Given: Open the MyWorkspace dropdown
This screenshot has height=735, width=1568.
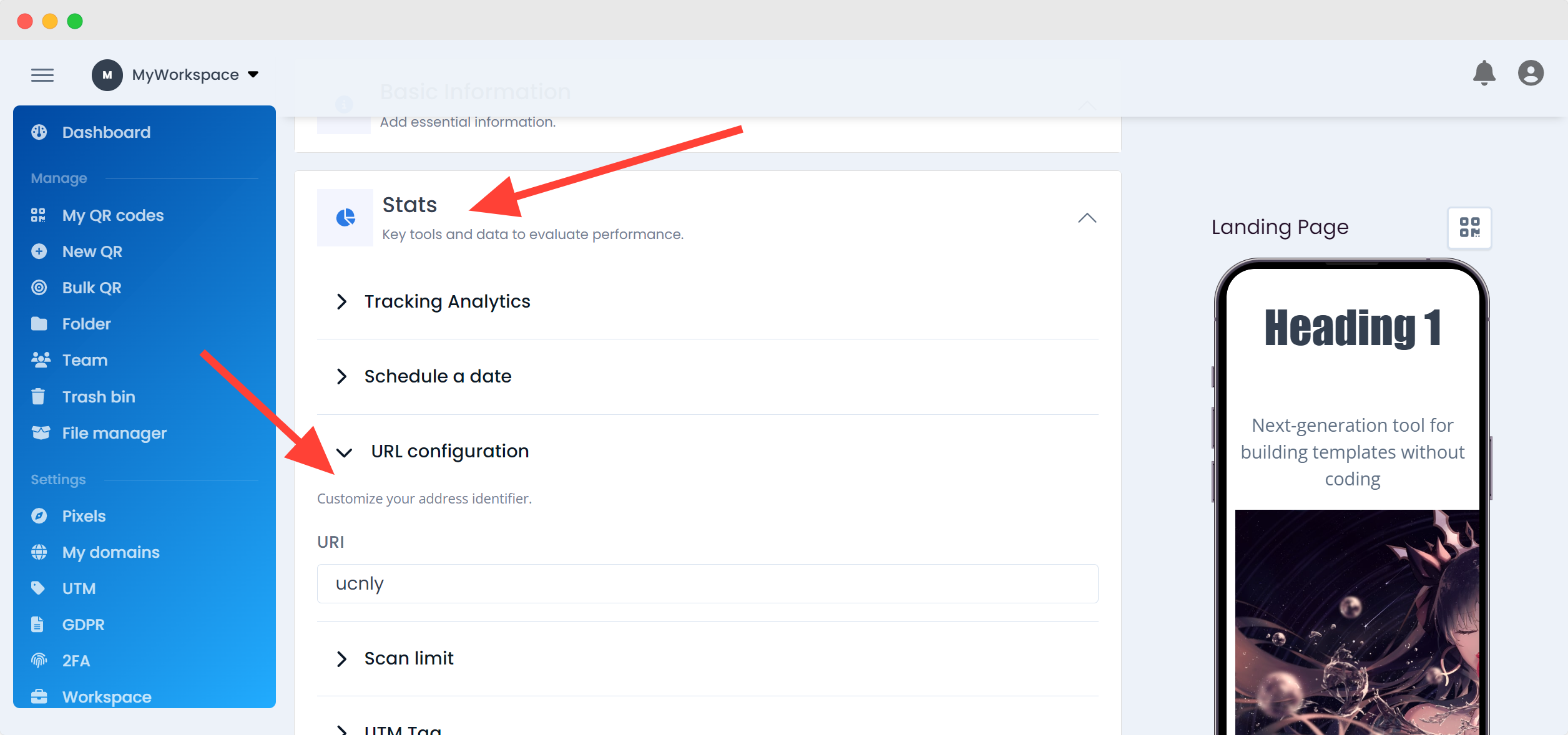Looking at the screenshot, I should click(x=185, y=75).
